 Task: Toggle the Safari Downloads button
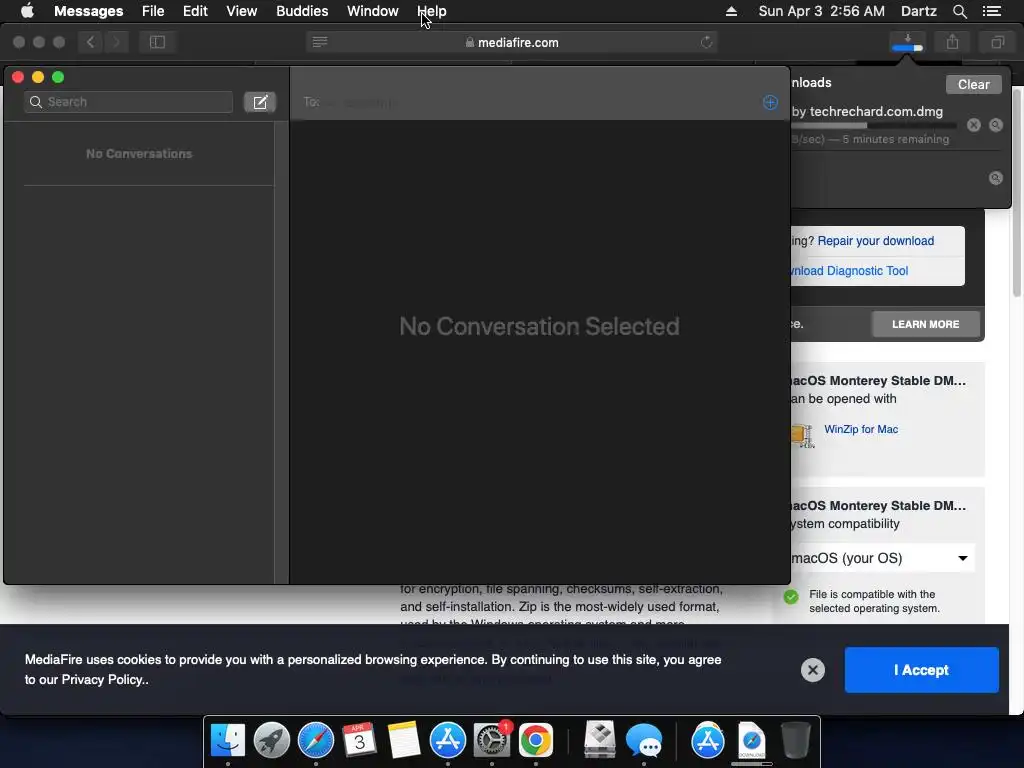click(907, 42)
